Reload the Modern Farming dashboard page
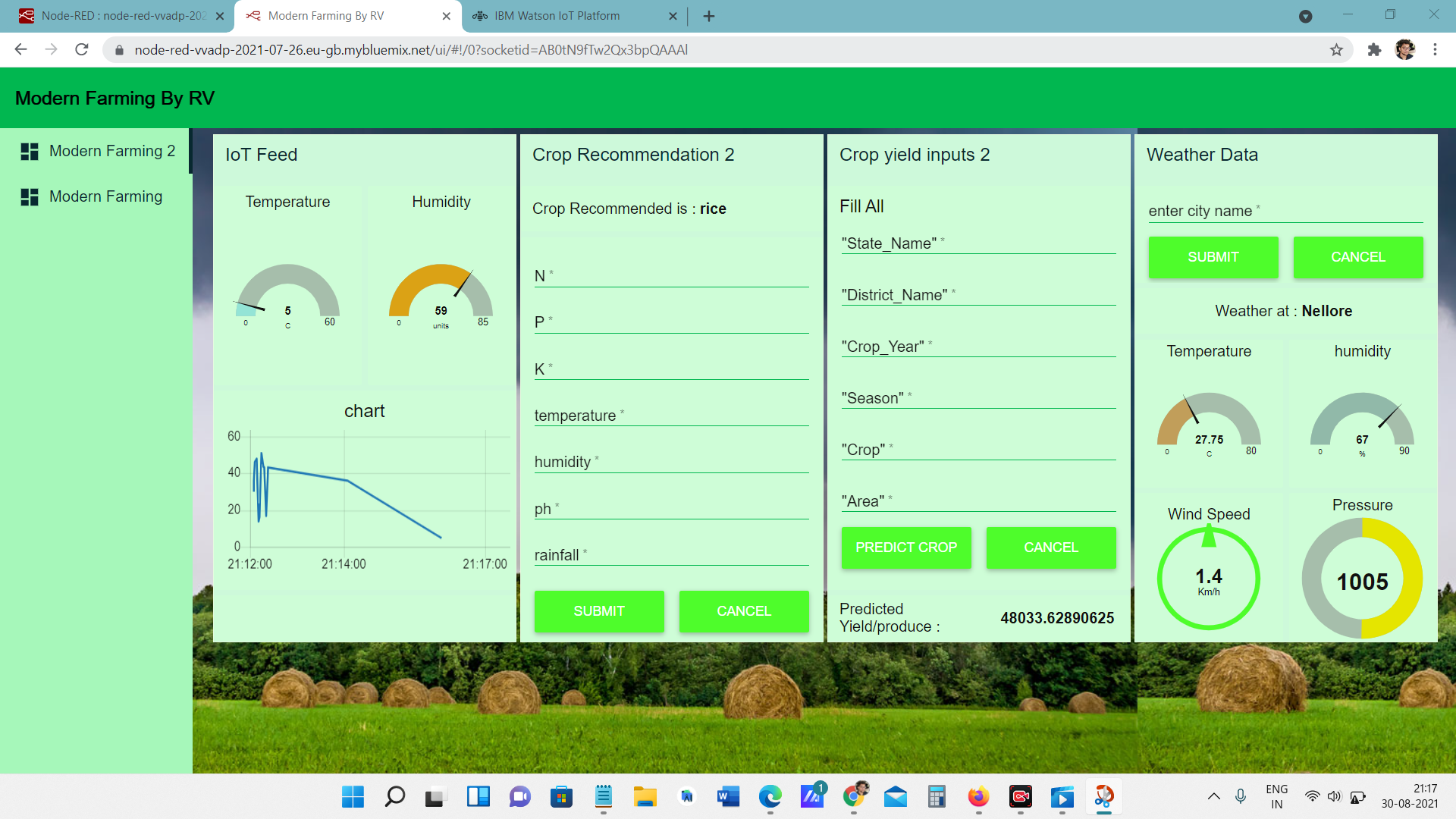This screenshot has width=1456, height=819. (x=81, y=49)
